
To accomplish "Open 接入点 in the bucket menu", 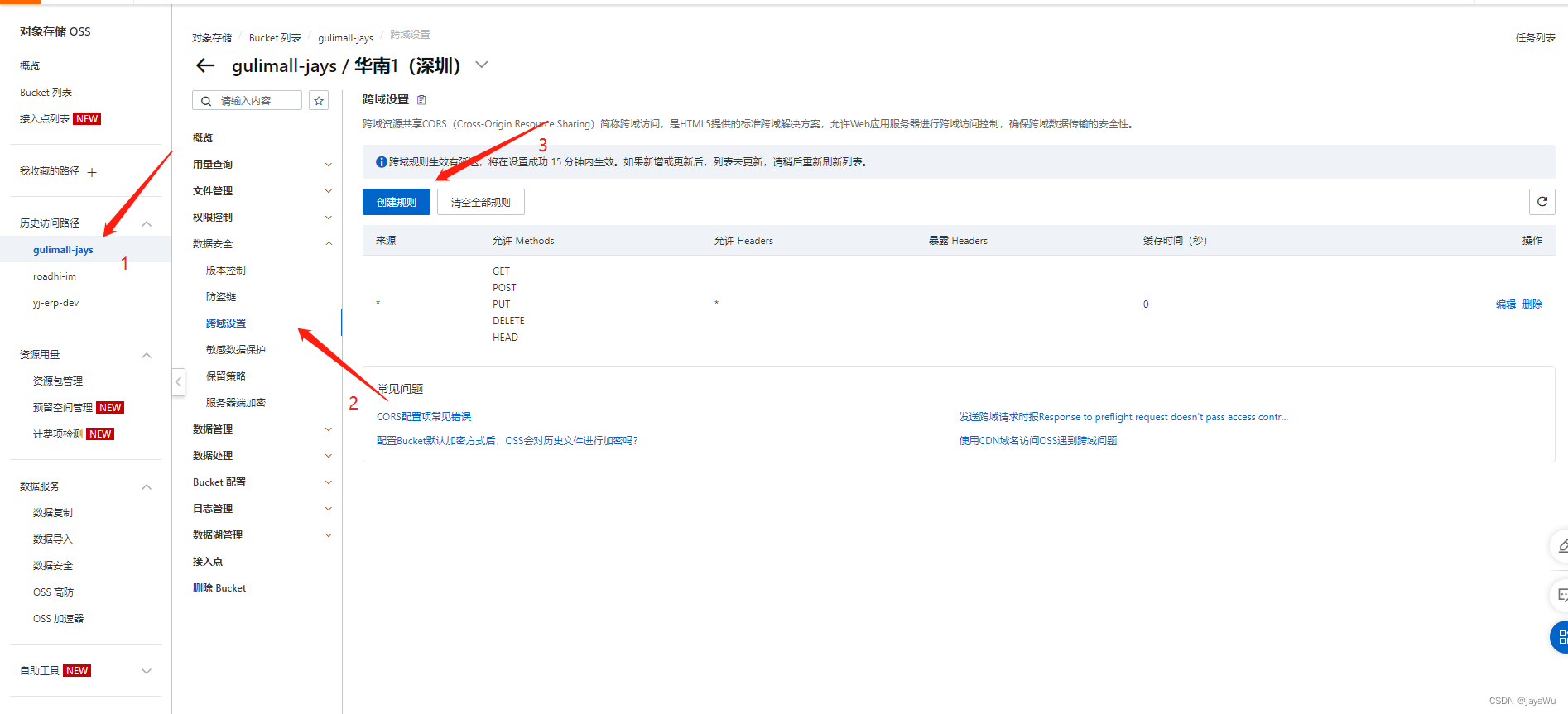I will (x=208, y=562).
